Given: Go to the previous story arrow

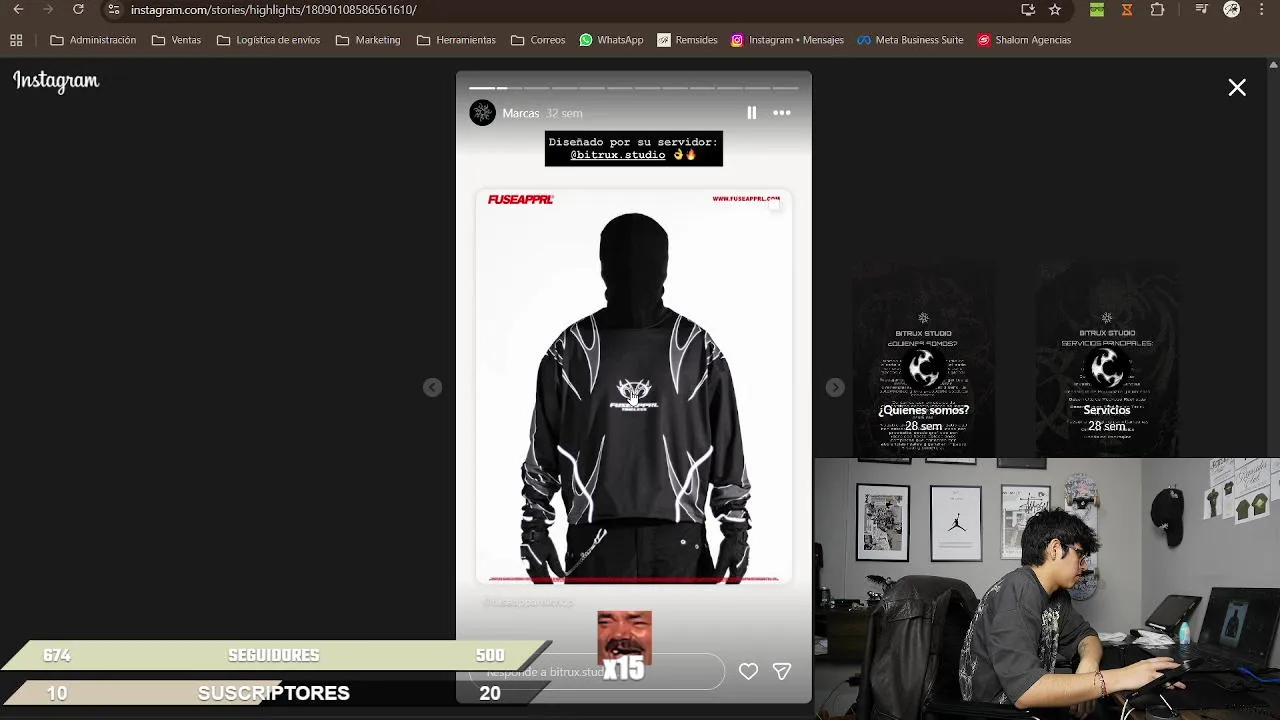Looking at the screenshot, I should (432, 387).
